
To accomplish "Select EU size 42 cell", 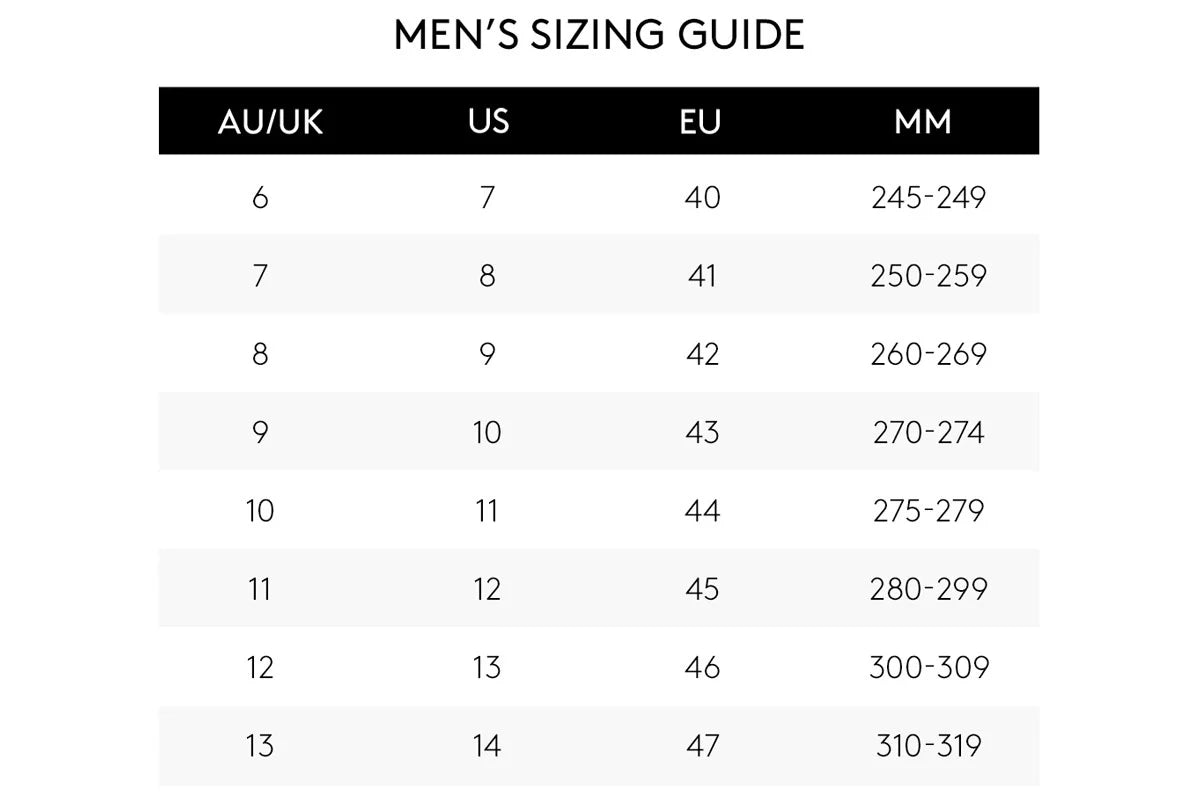I will [x=702, y=354].
